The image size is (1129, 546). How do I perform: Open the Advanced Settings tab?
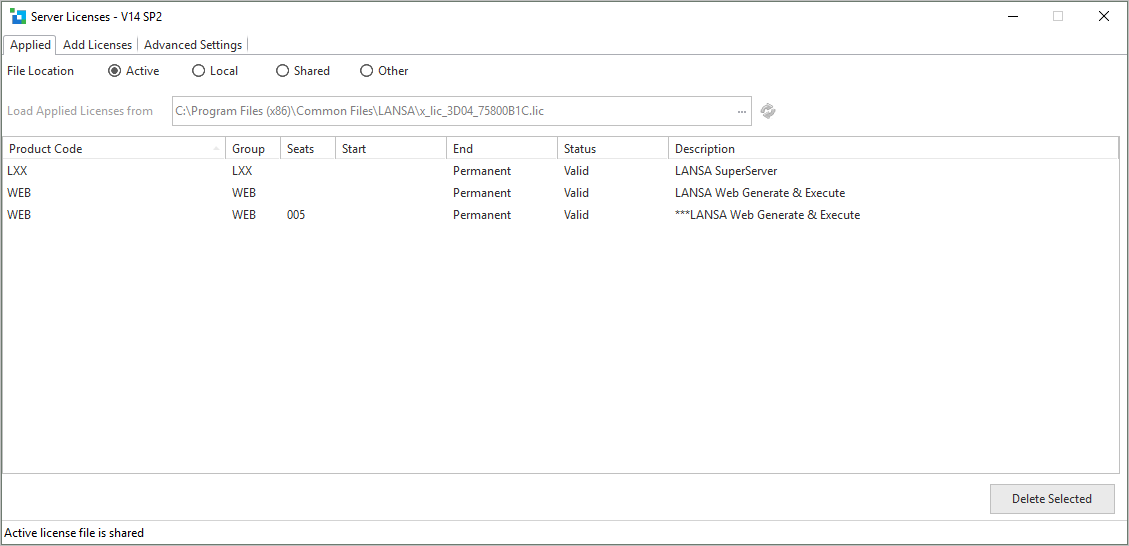(193, 45)
